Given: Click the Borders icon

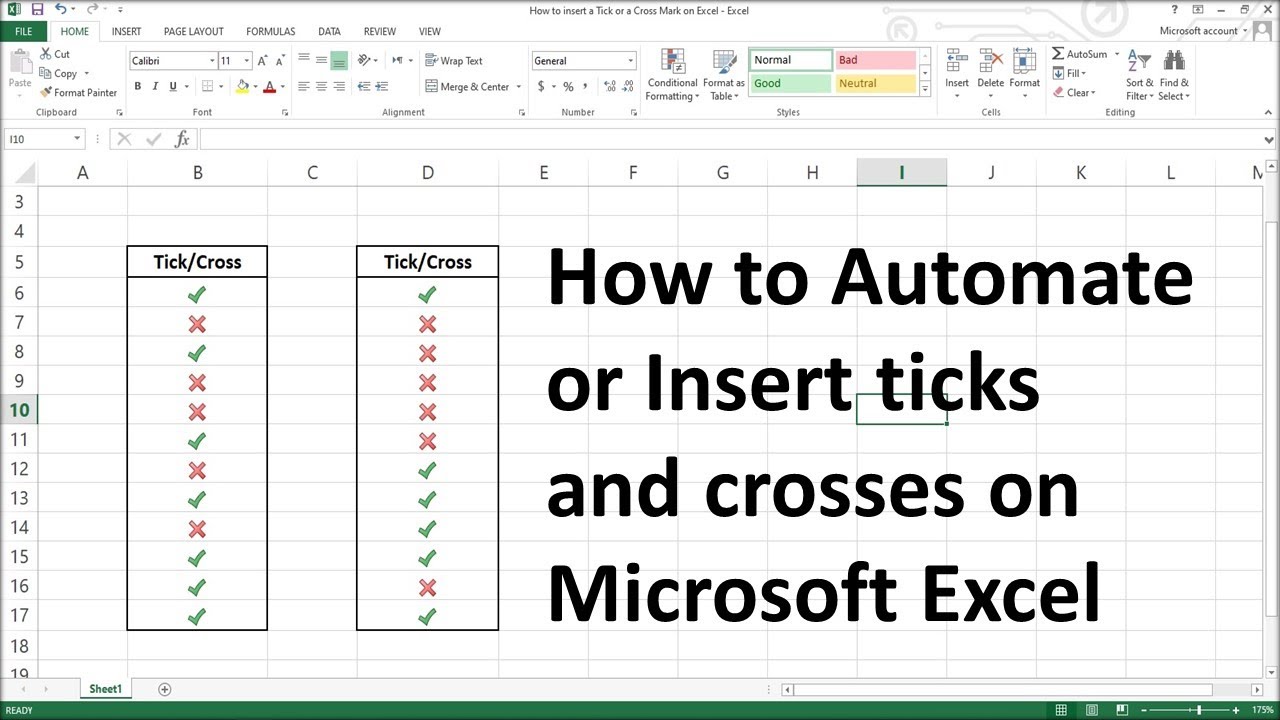Looking at the screenshot, I should point(209,87).
